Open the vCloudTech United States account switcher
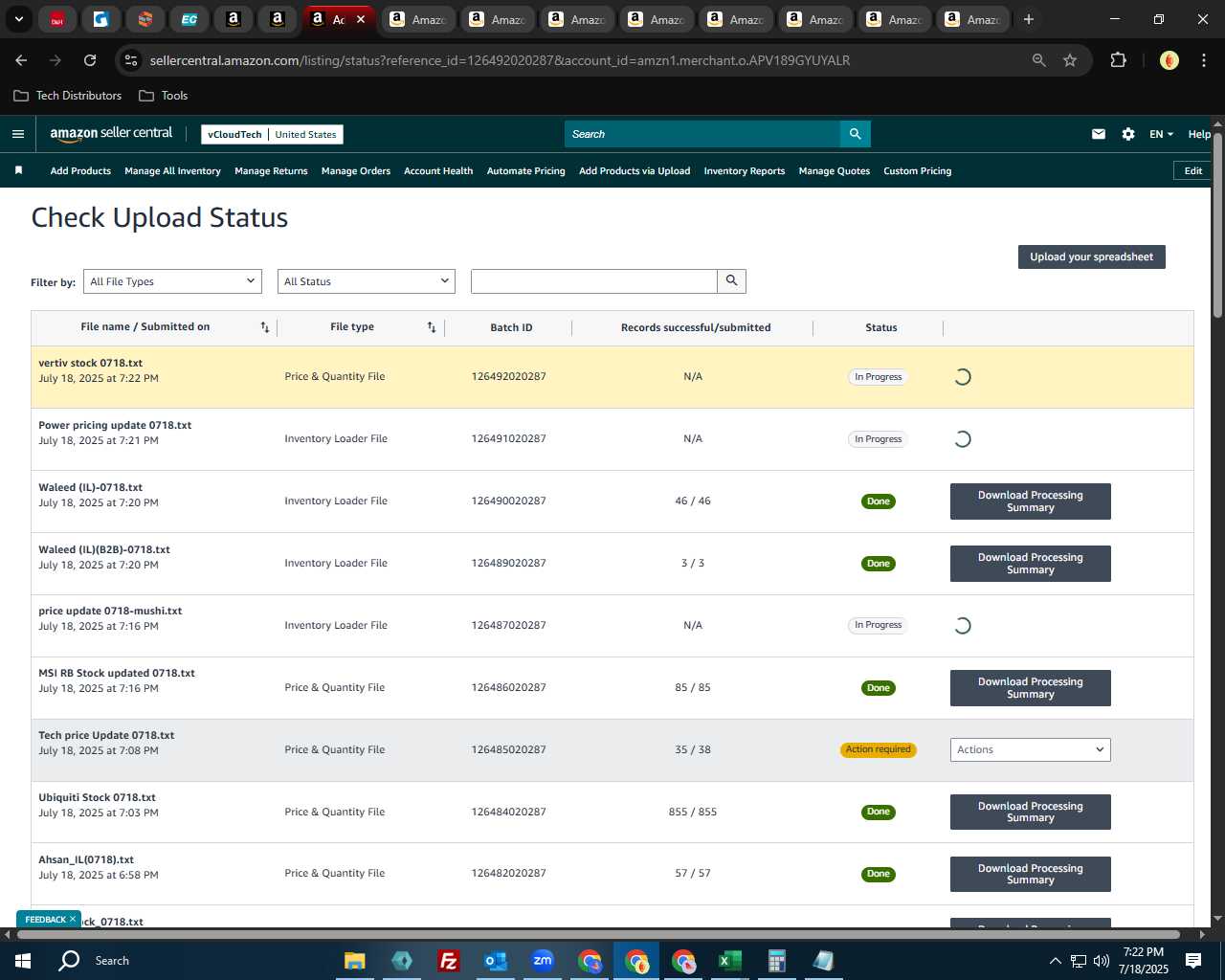This screenshot has width=1225, height=980. (272, 135)
